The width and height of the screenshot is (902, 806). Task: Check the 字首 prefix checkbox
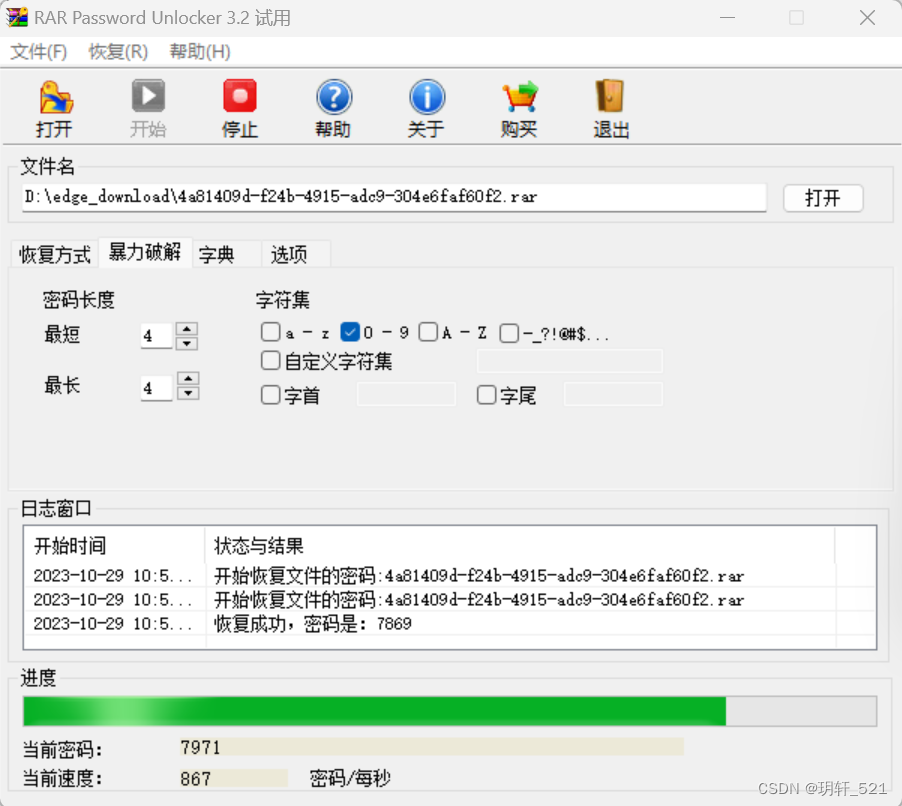pyautogui.click(x=270, y=395)
